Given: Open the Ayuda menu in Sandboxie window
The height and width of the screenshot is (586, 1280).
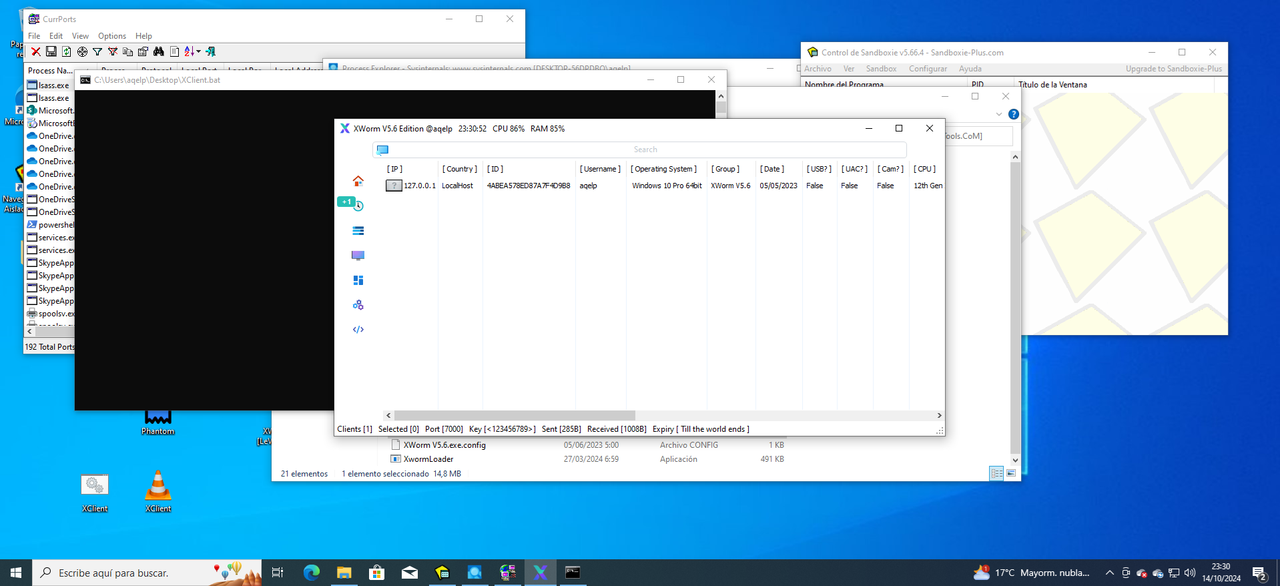Looking at the screenshot, I should click(x=970, y=69).
